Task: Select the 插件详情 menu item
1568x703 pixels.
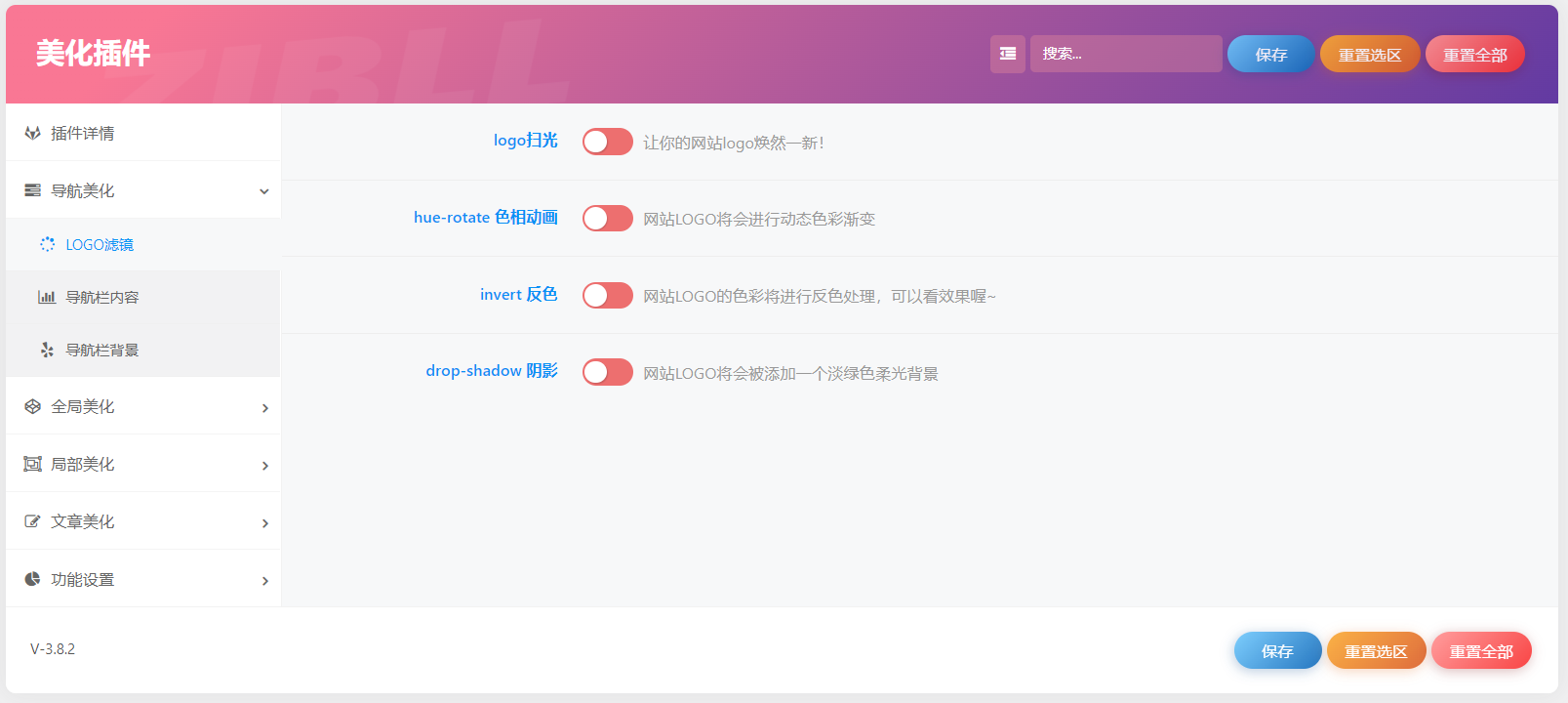Action: click(x=83, y=133)
